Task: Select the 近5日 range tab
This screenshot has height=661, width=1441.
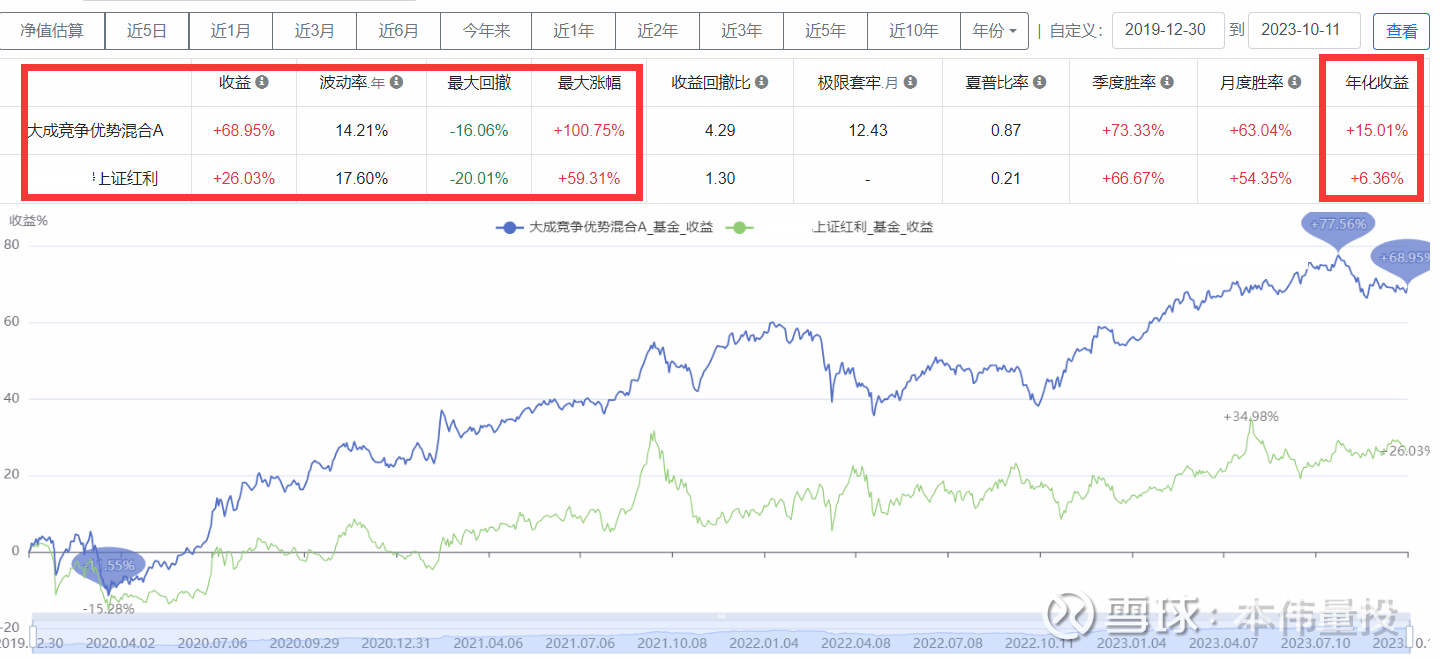Action: click(146, 31)
